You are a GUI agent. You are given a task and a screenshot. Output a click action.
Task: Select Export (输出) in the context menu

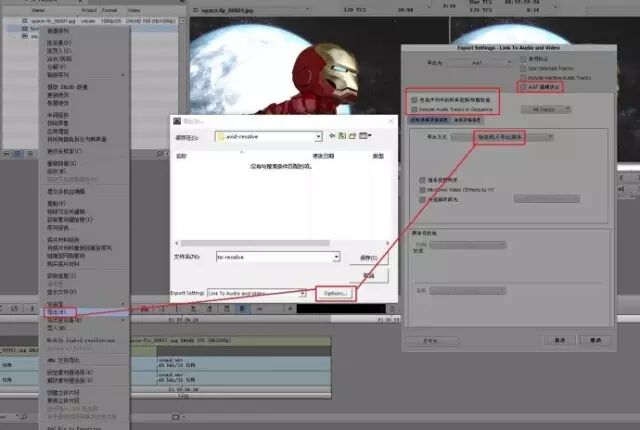click(58, 313)
